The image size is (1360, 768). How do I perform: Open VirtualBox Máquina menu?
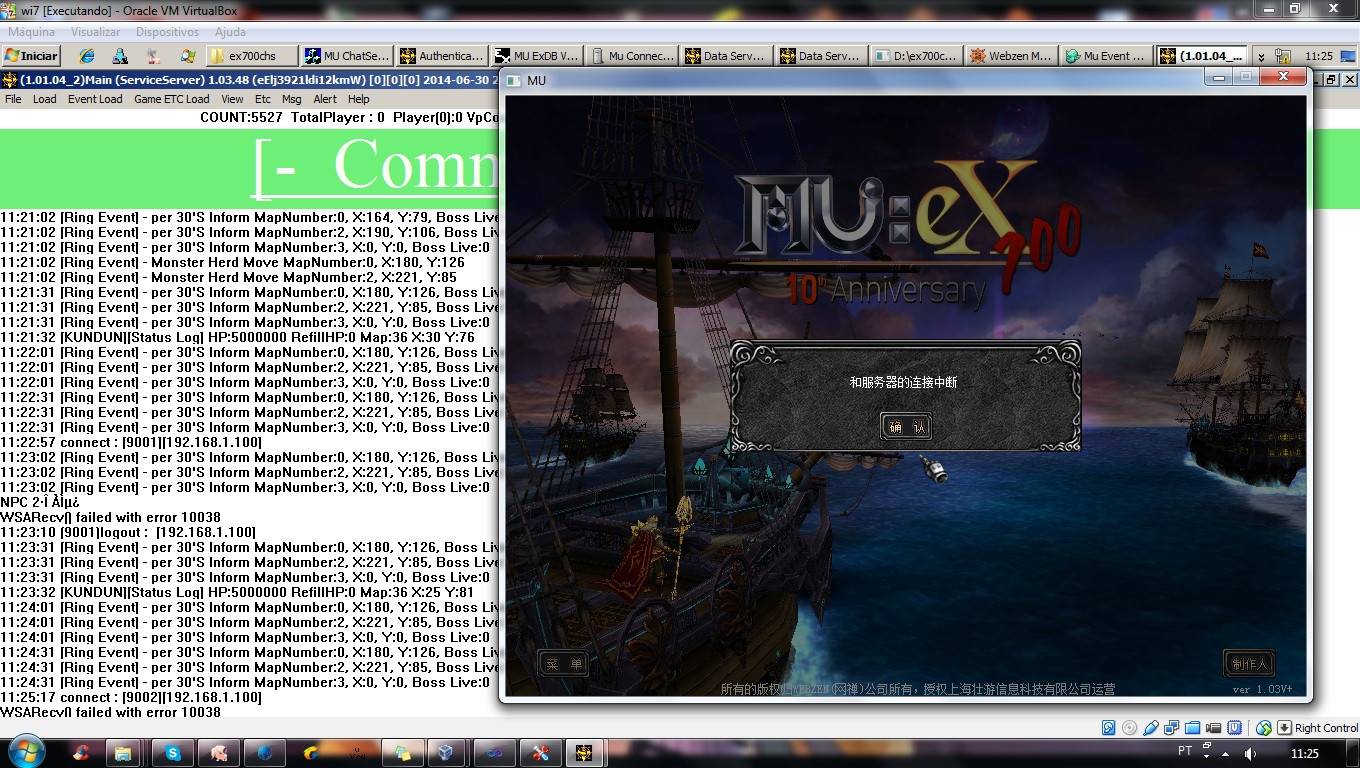coord(31,32)
